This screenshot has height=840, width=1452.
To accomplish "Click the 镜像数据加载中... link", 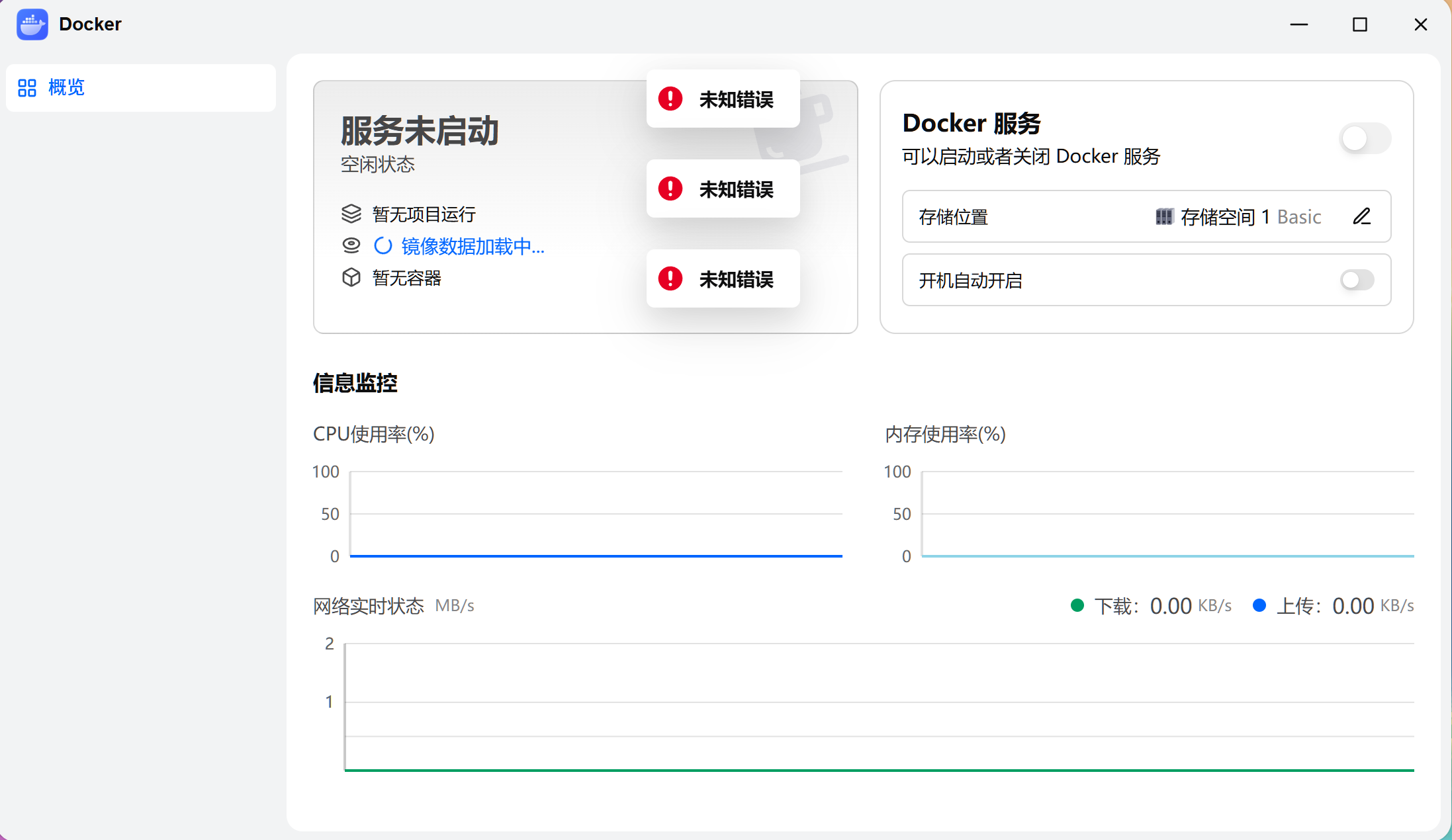I will [x=473, y=246].
